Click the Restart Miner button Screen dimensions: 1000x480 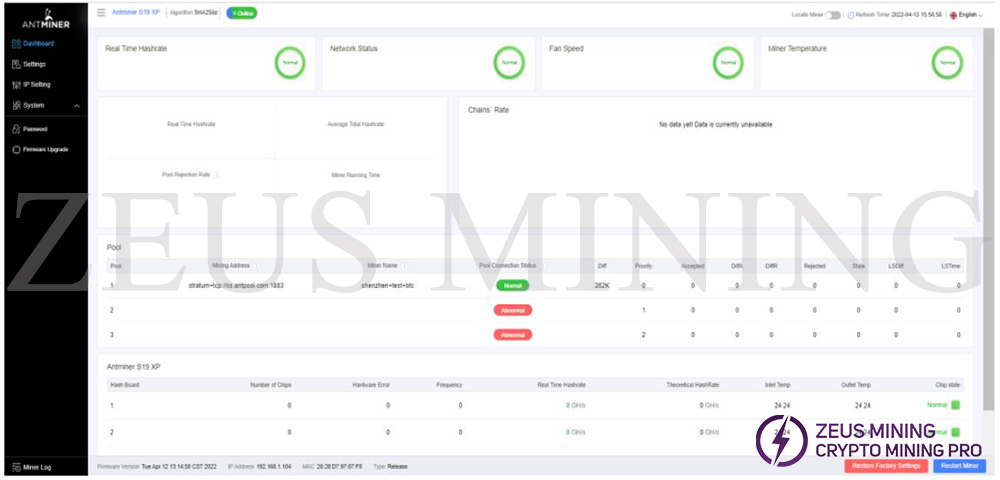click(x=959, y=466)
